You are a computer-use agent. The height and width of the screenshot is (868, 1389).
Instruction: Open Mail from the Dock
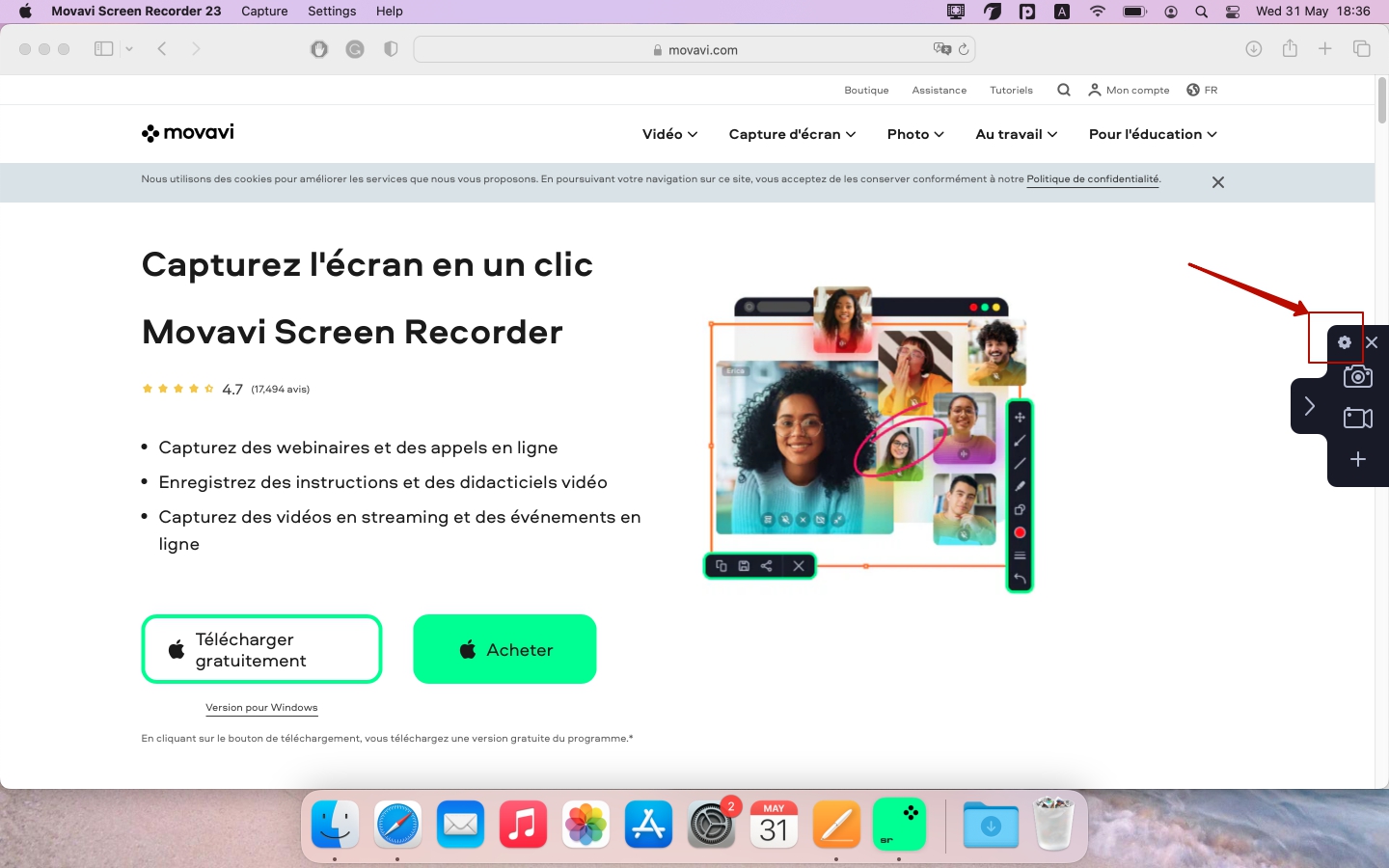point(460,825)
